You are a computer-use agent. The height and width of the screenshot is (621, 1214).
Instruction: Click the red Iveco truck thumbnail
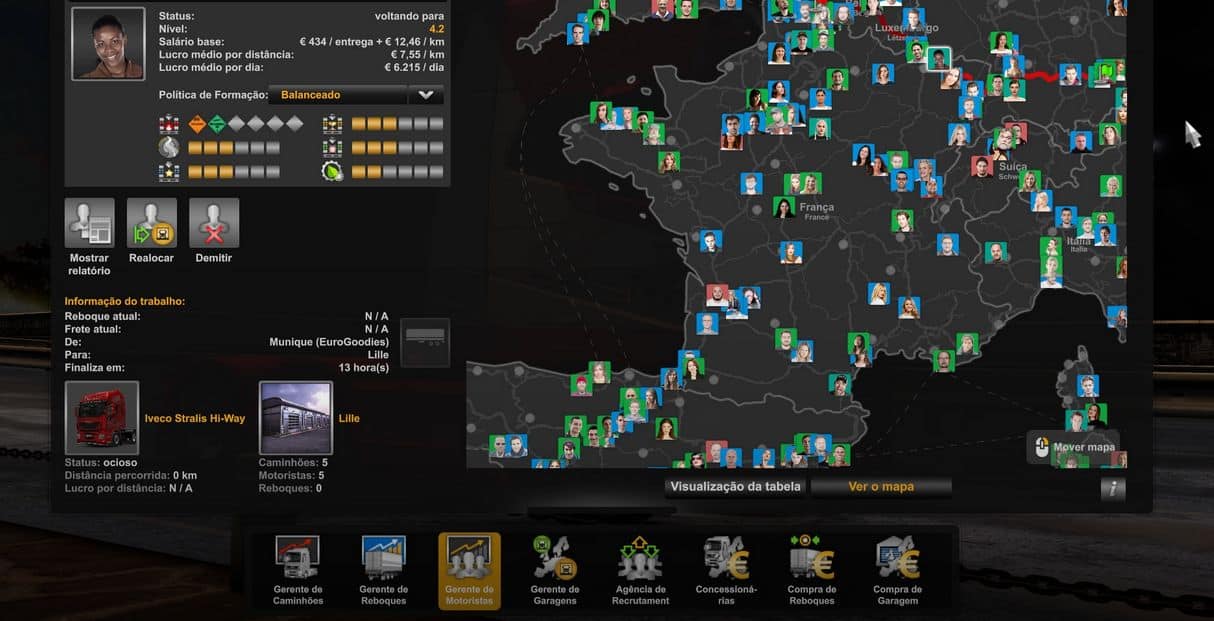102,417
